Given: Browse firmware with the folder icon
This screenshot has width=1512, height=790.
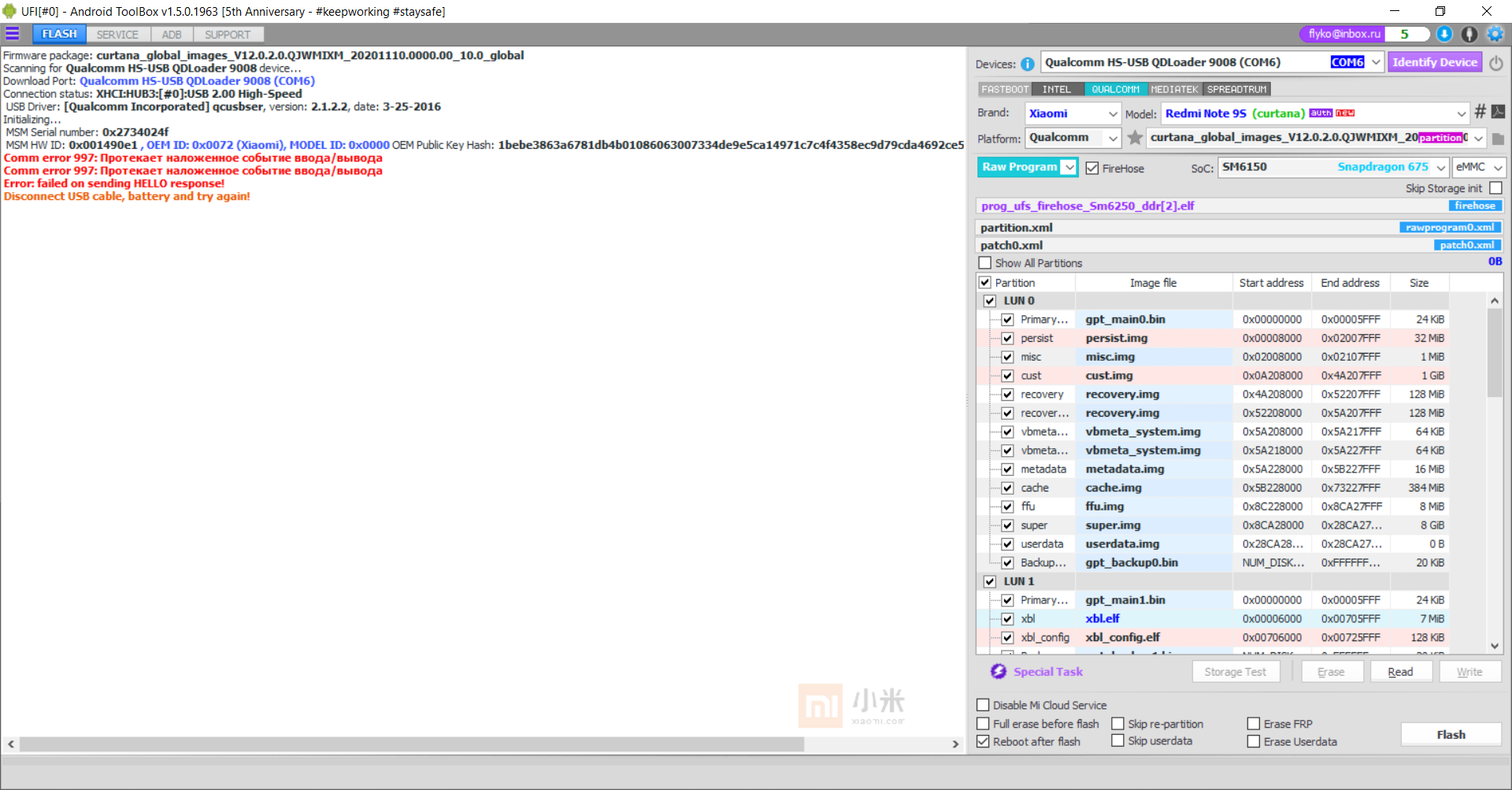Looking at the screenshot, I should point(1498,139).
